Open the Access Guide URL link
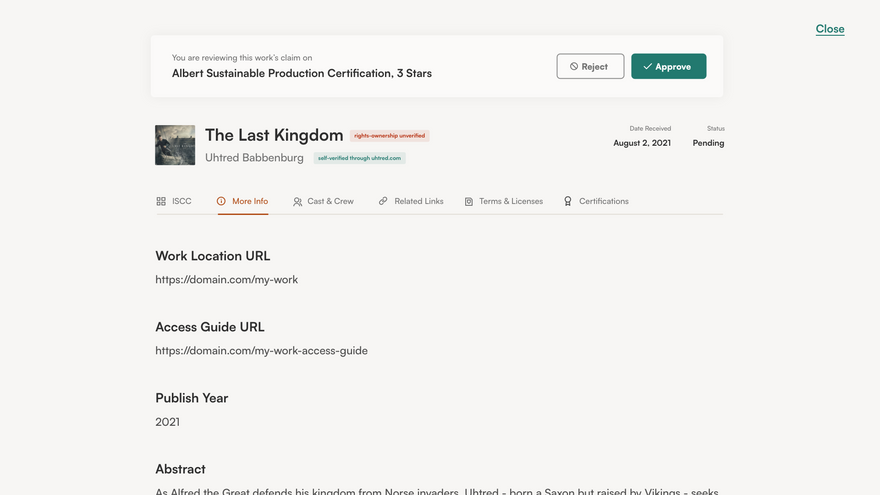Viewport: 880px width, 495px height. click(x=262, y=350)
